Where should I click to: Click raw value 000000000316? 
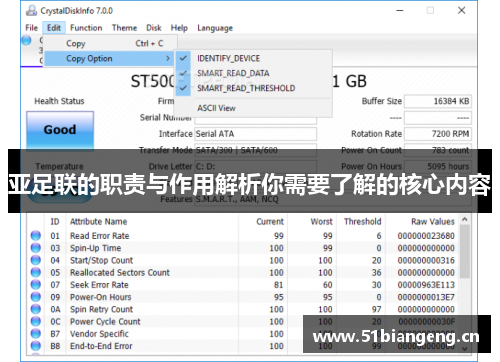(x=426, y=260)
